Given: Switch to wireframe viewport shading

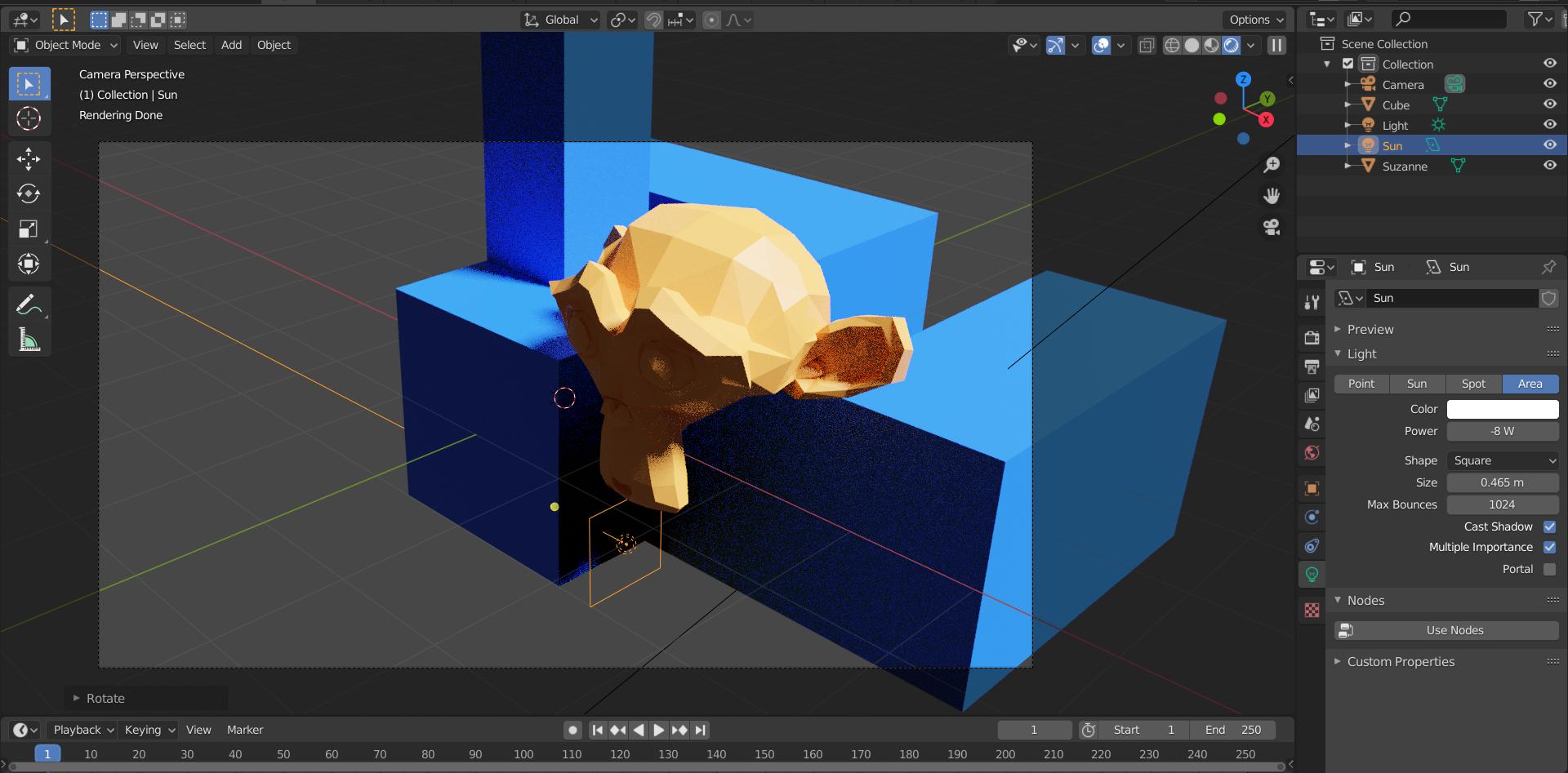Looking at the screenshot, I should coord(1172,45).
